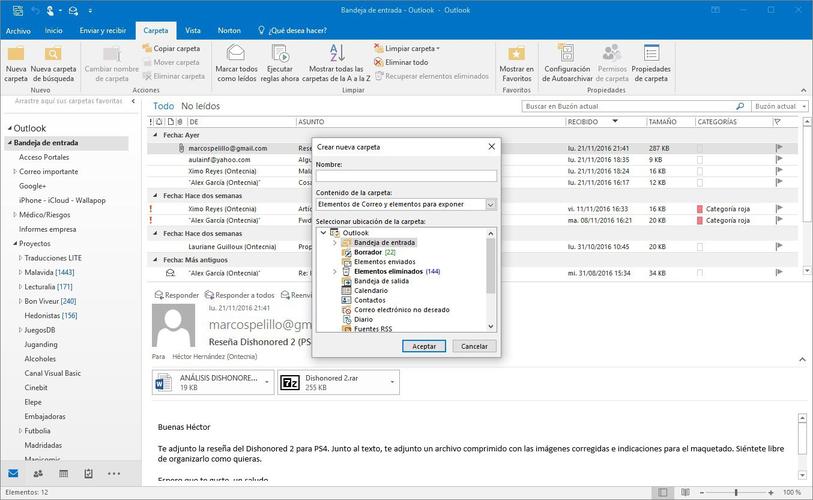Screen dimensions: 813x500
Task: Open Limpiar carpeta dropdown
Action: [x=406, y=48]
